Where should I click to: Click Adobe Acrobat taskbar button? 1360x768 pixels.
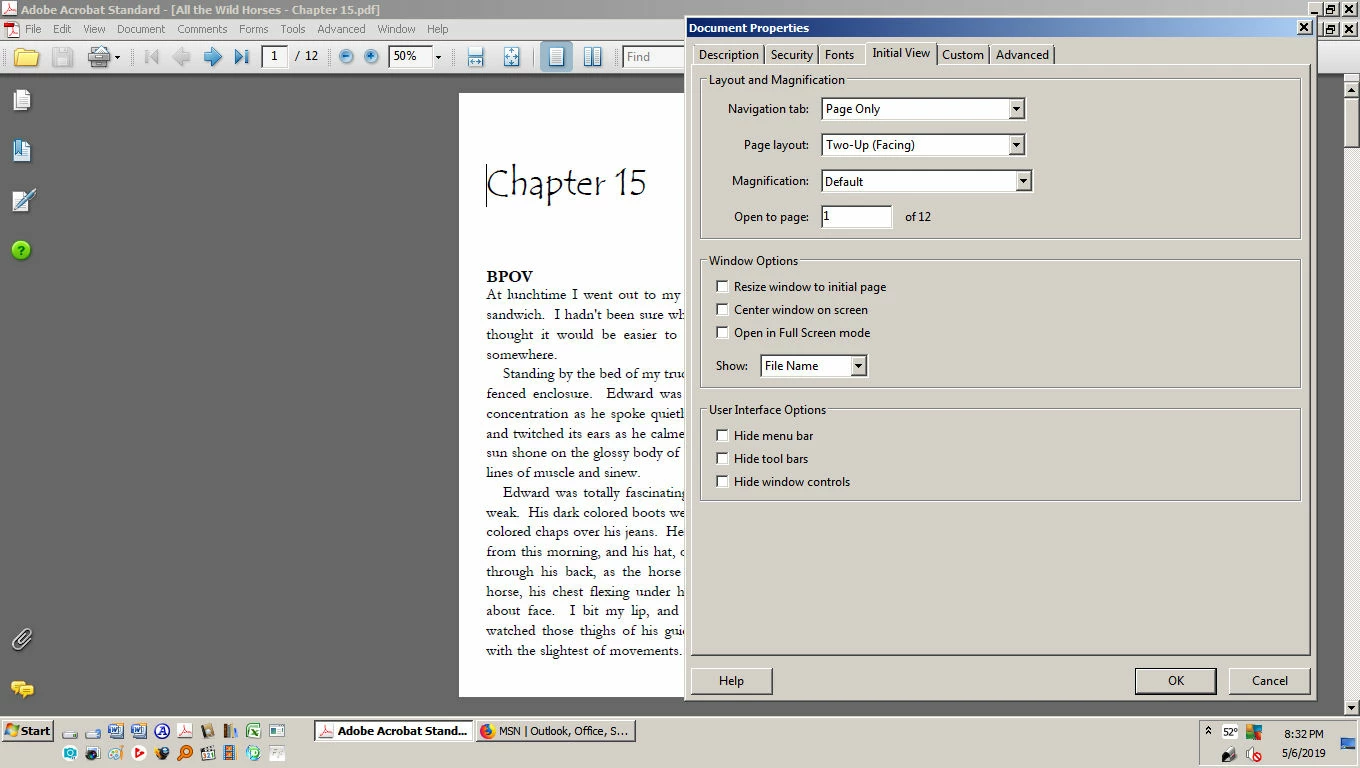pos(394,731)
